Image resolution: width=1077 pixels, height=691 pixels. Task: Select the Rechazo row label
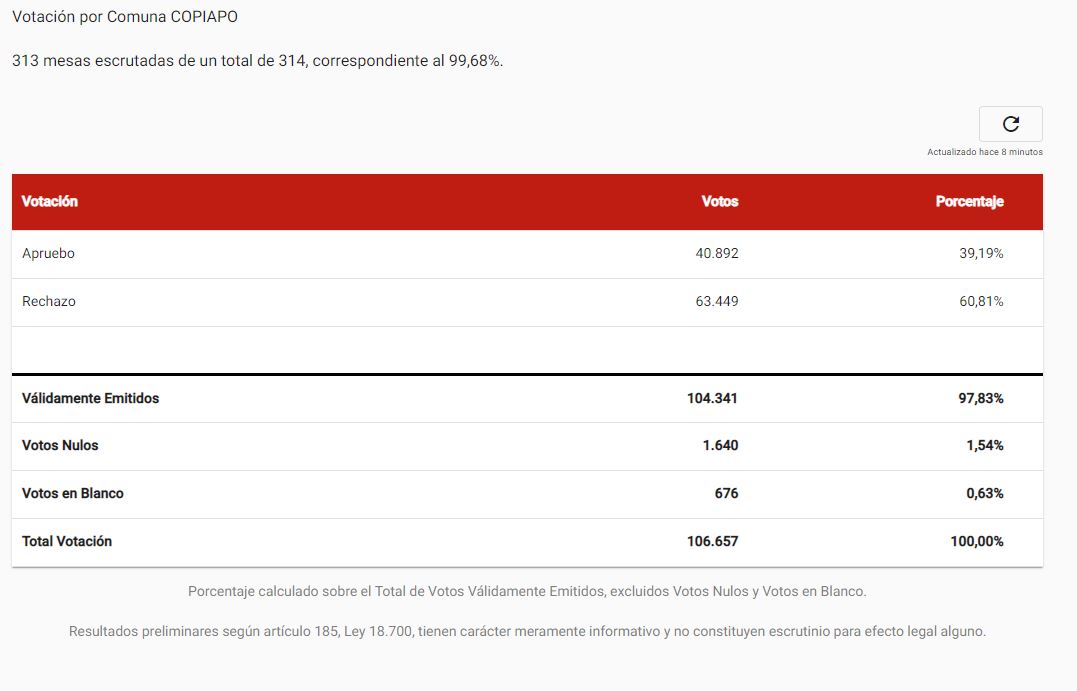pyautogui.click(x=49, y=302)
